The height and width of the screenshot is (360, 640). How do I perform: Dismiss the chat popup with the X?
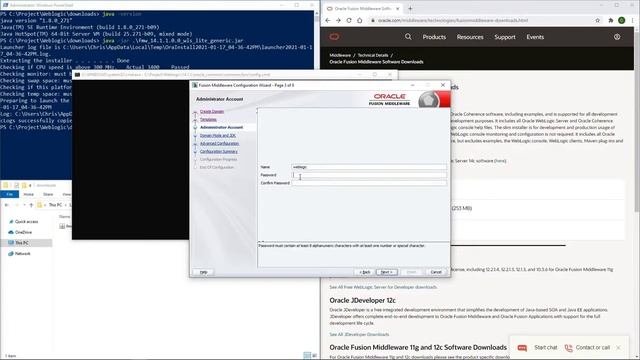[x=618, y=348]
